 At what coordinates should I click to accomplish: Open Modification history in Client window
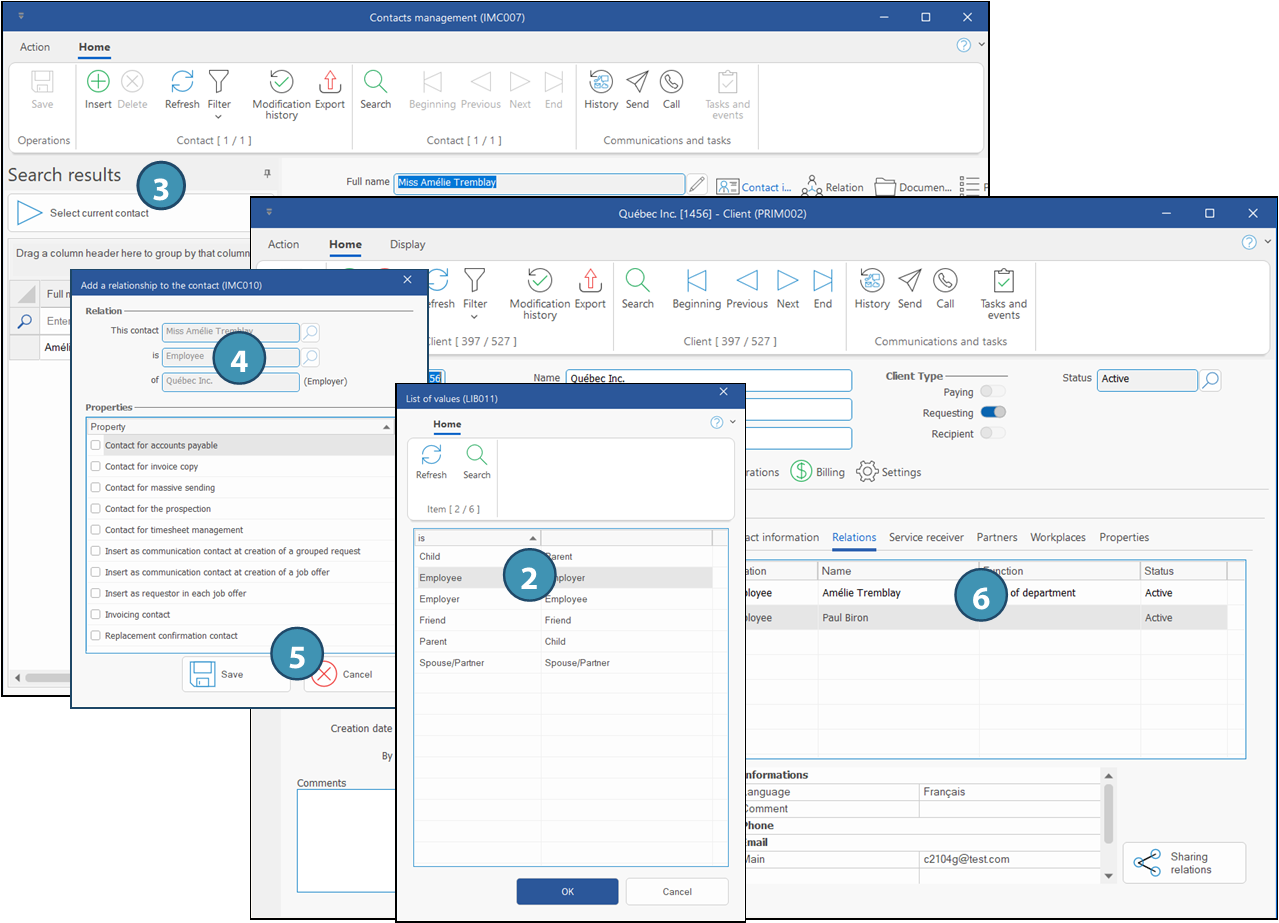coord(539,281)
